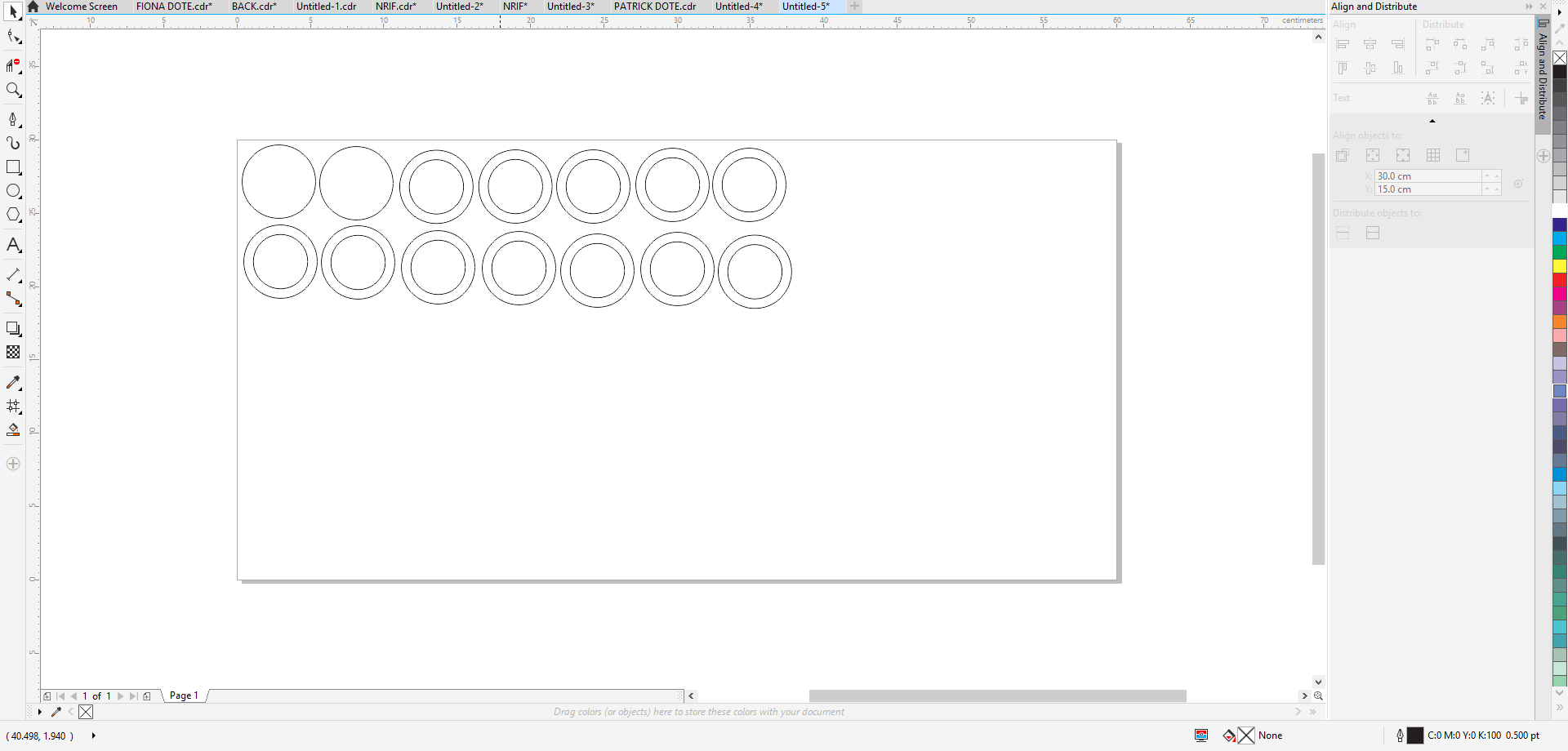The width and height of the screenshot is (1568, 751).
Task: Select the Shape tool
Action: (13, 36)
